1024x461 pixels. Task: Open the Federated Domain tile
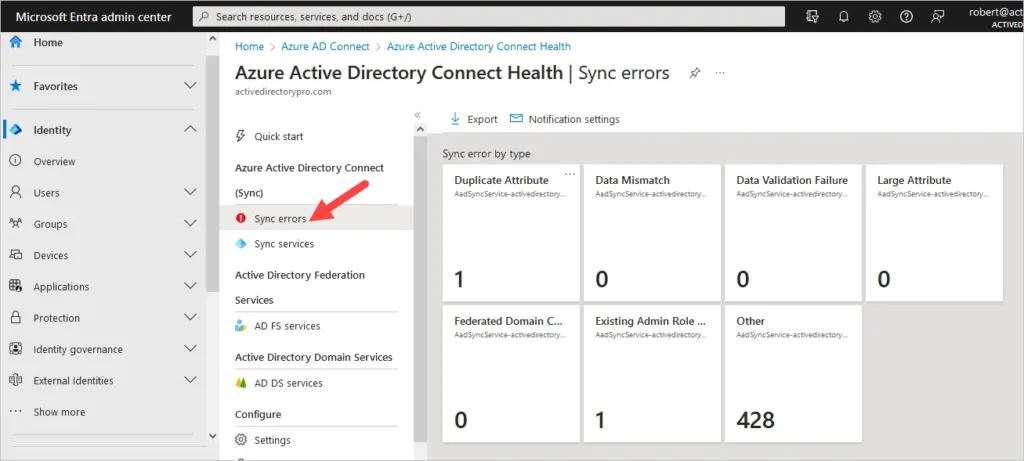click(511, 374)
